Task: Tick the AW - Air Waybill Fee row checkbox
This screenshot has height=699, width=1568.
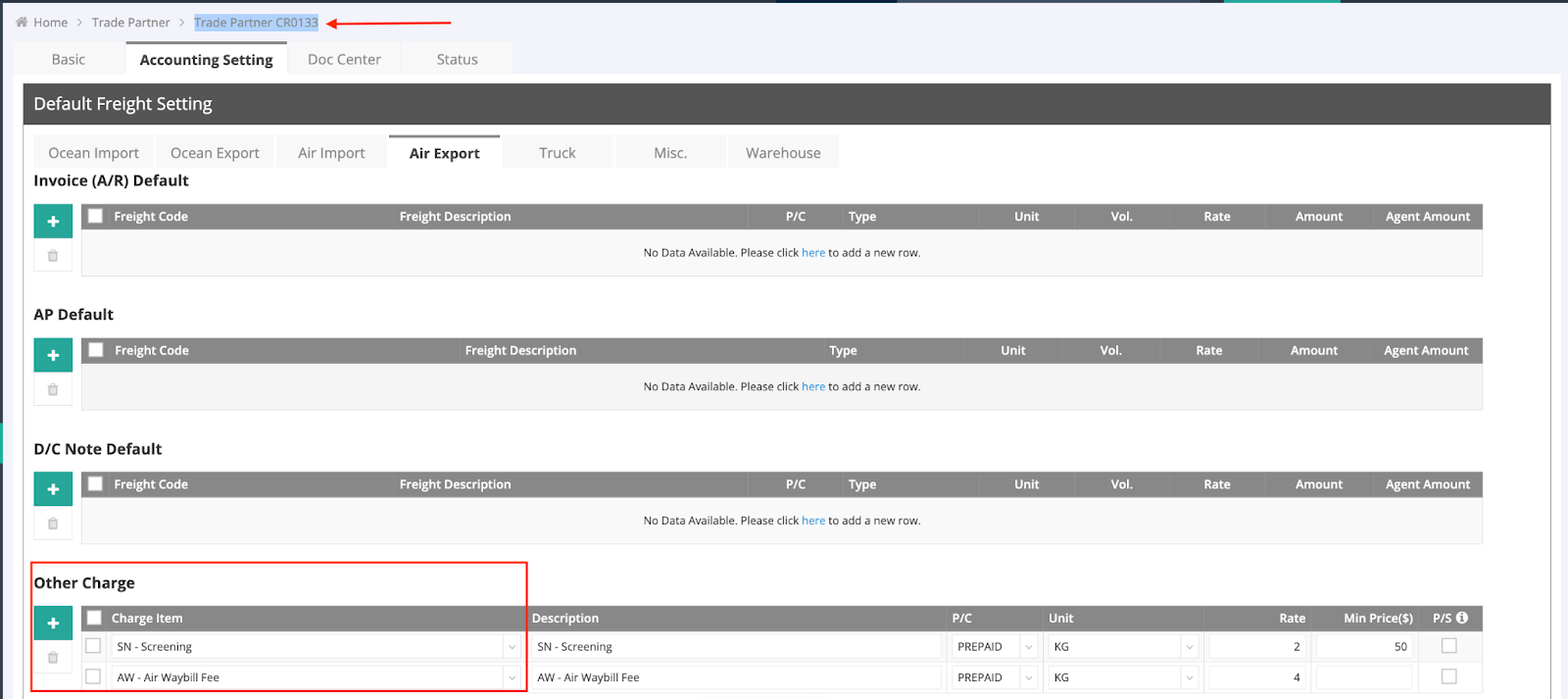Action: click(93, 676)
